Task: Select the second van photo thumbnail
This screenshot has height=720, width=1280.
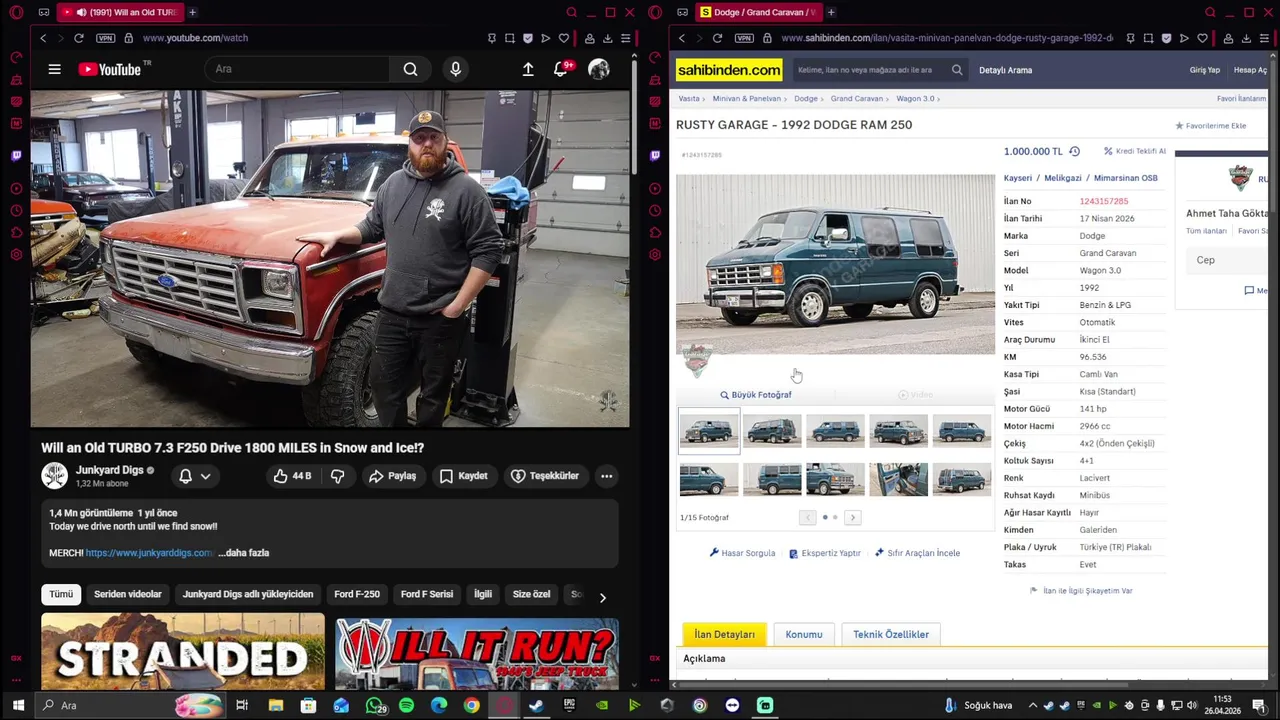Action: (772, 430)
